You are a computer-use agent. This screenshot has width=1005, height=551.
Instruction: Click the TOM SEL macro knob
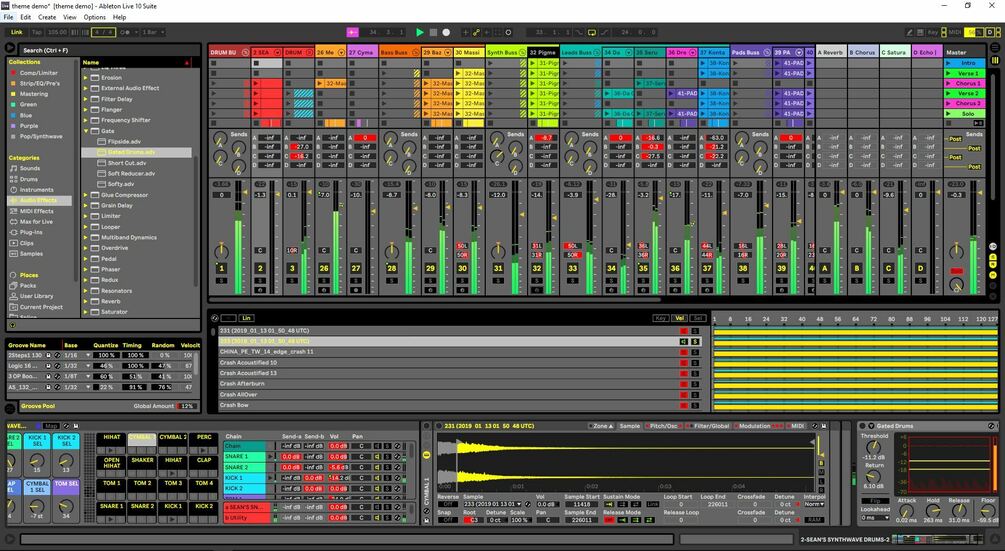[65, 506]
